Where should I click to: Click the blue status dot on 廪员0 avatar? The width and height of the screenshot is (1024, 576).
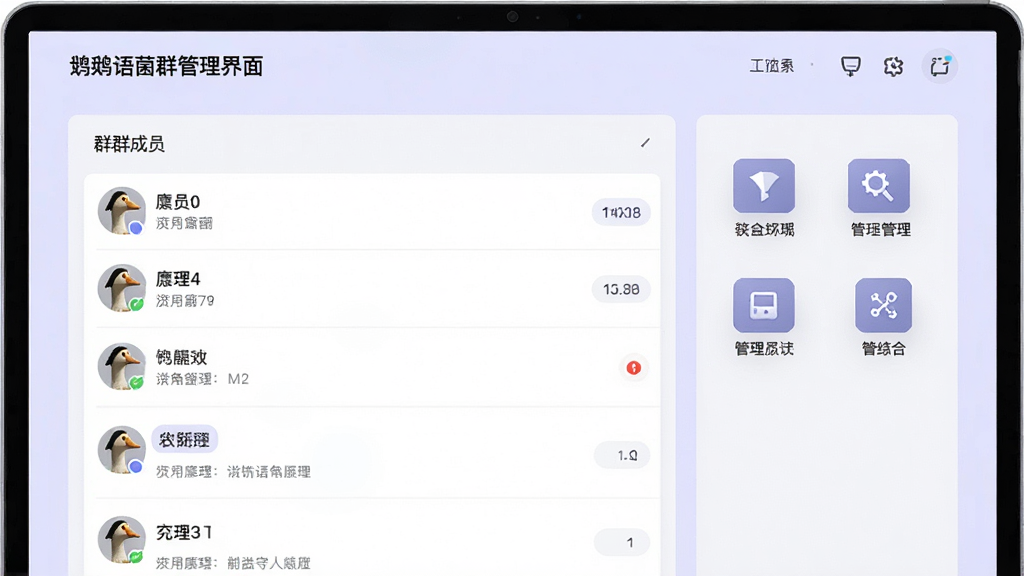pyautogui.click(x=136, y=228)
